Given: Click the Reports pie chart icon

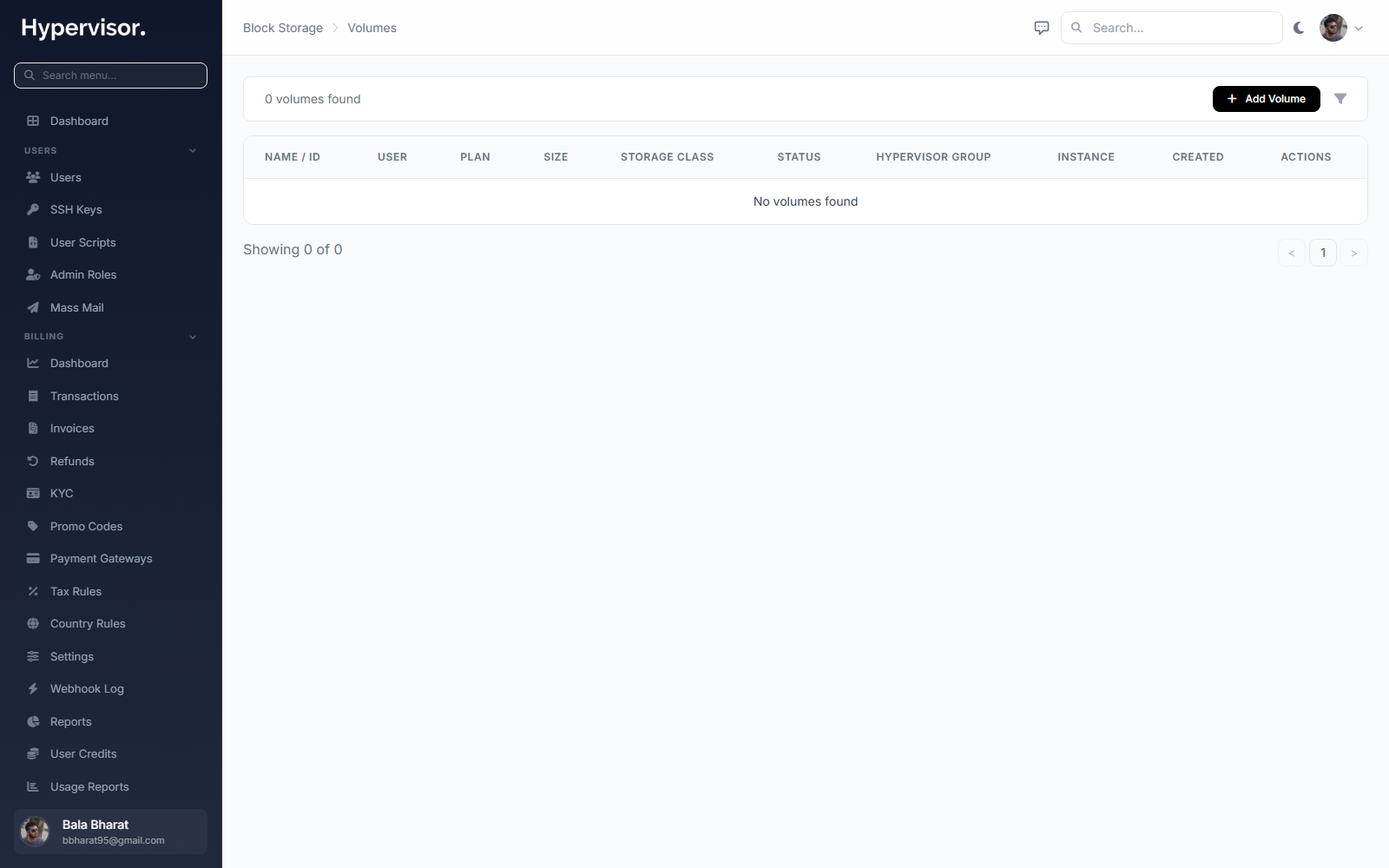Looking at the screenshot, I should pos(33,721).
